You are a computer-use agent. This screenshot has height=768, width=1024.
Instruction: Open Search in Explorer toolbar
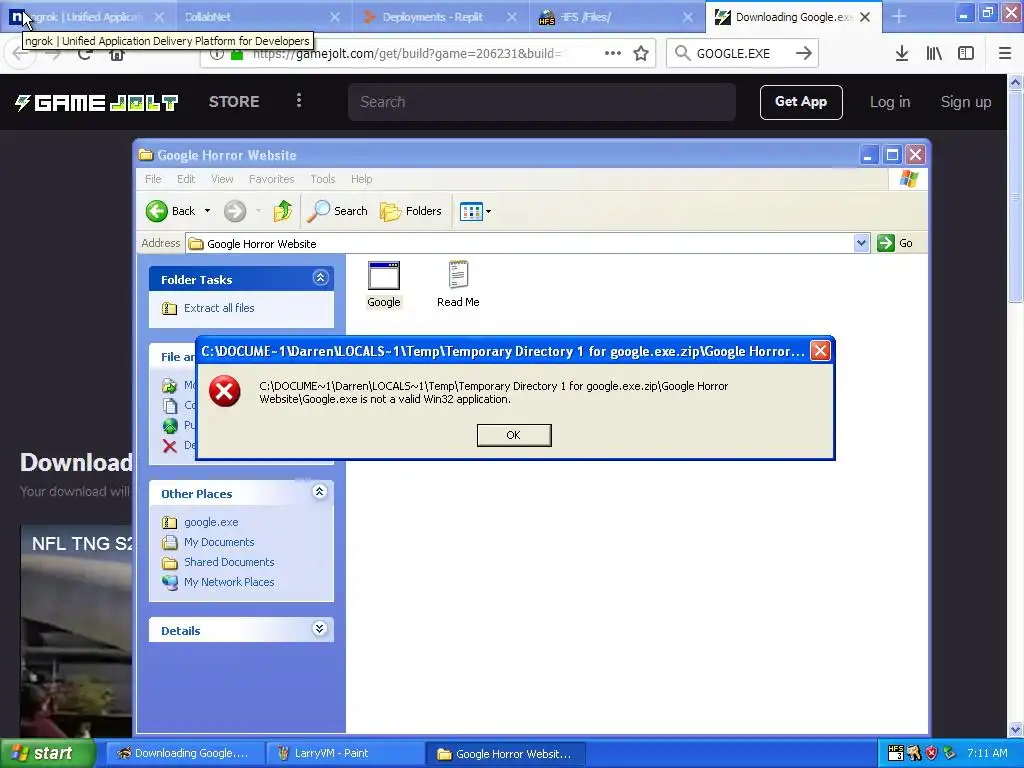click(x=338, y=211)
